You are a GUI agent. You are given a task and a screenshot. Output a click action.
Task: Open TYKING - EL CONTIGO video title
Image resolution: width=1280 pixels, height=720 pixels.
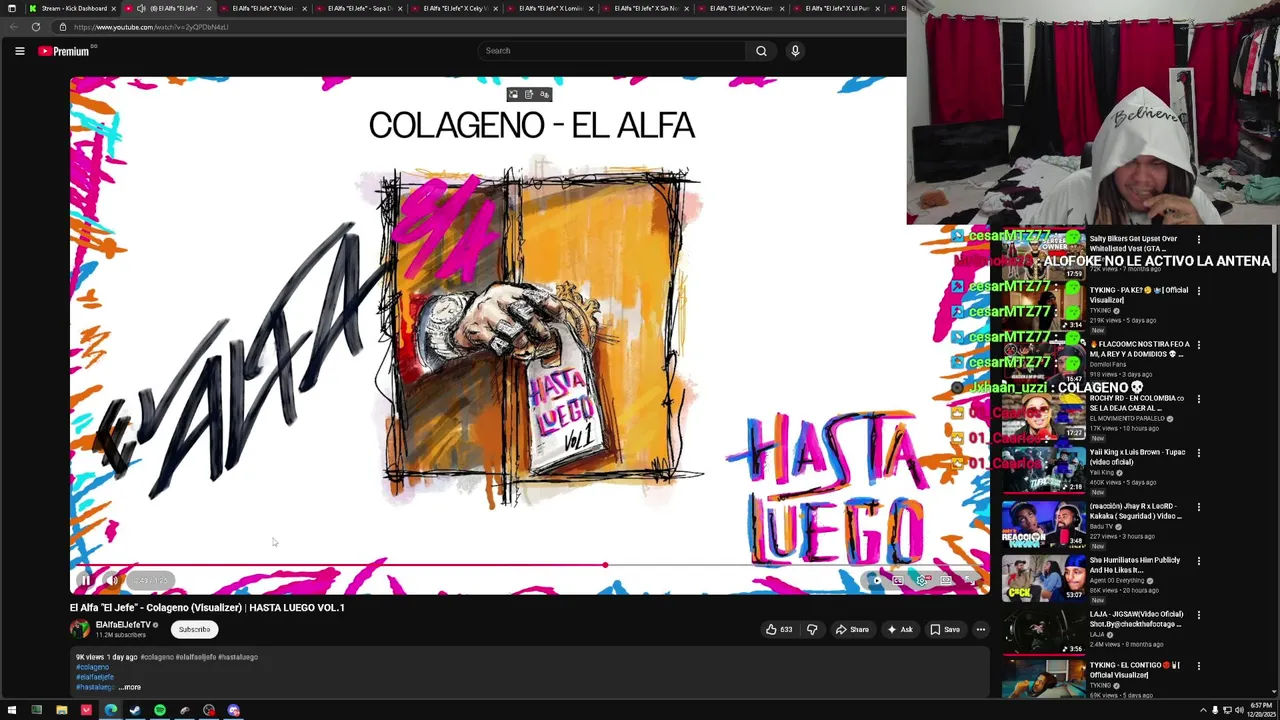coord(1135,670)
